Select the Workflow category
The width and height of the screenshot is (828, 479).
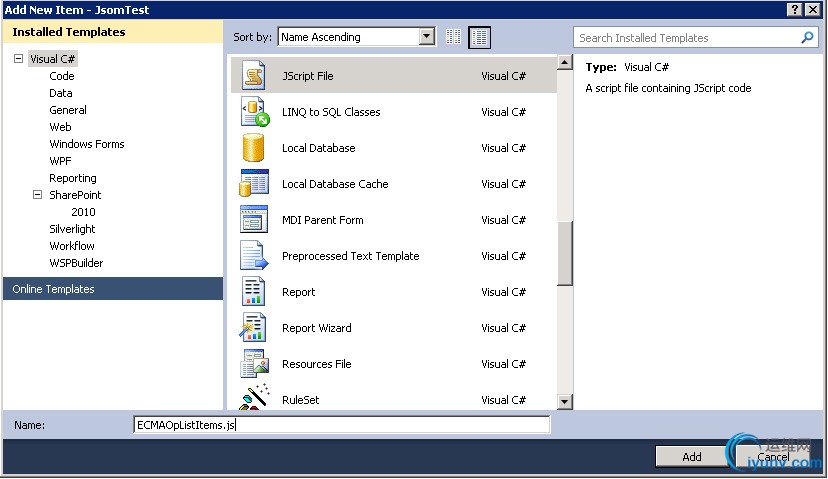[72, 246]
